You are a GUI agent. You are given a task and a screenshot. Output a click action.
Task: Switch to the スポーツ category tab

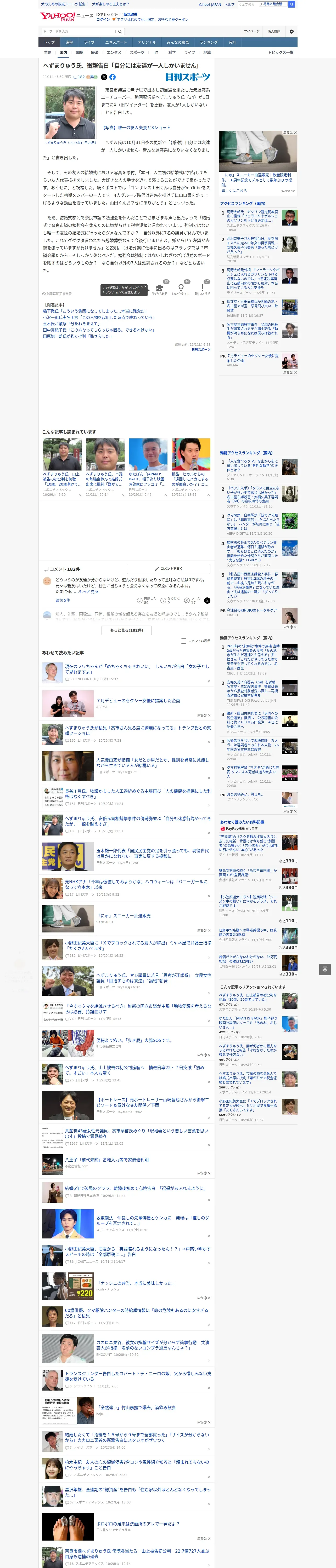coord(137,52)
